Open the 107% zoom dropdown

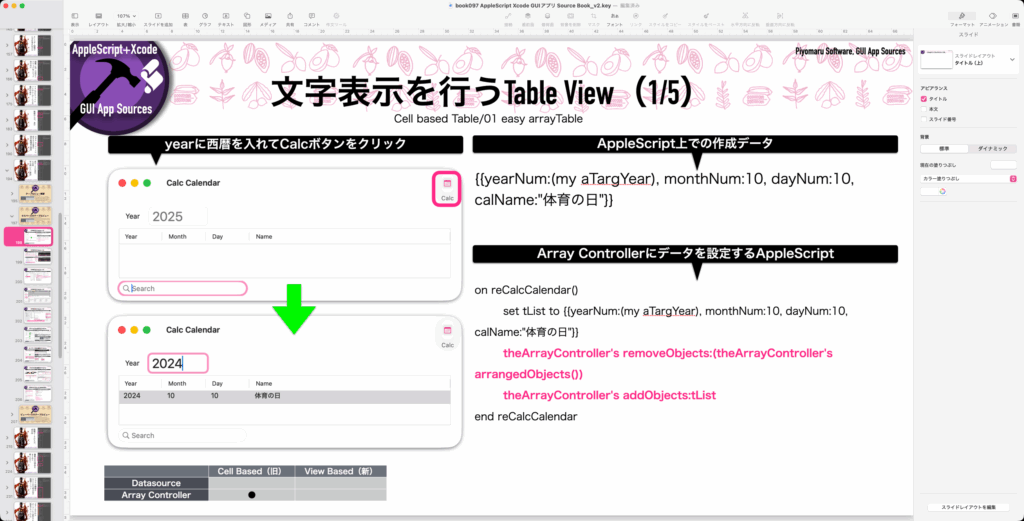126,16
